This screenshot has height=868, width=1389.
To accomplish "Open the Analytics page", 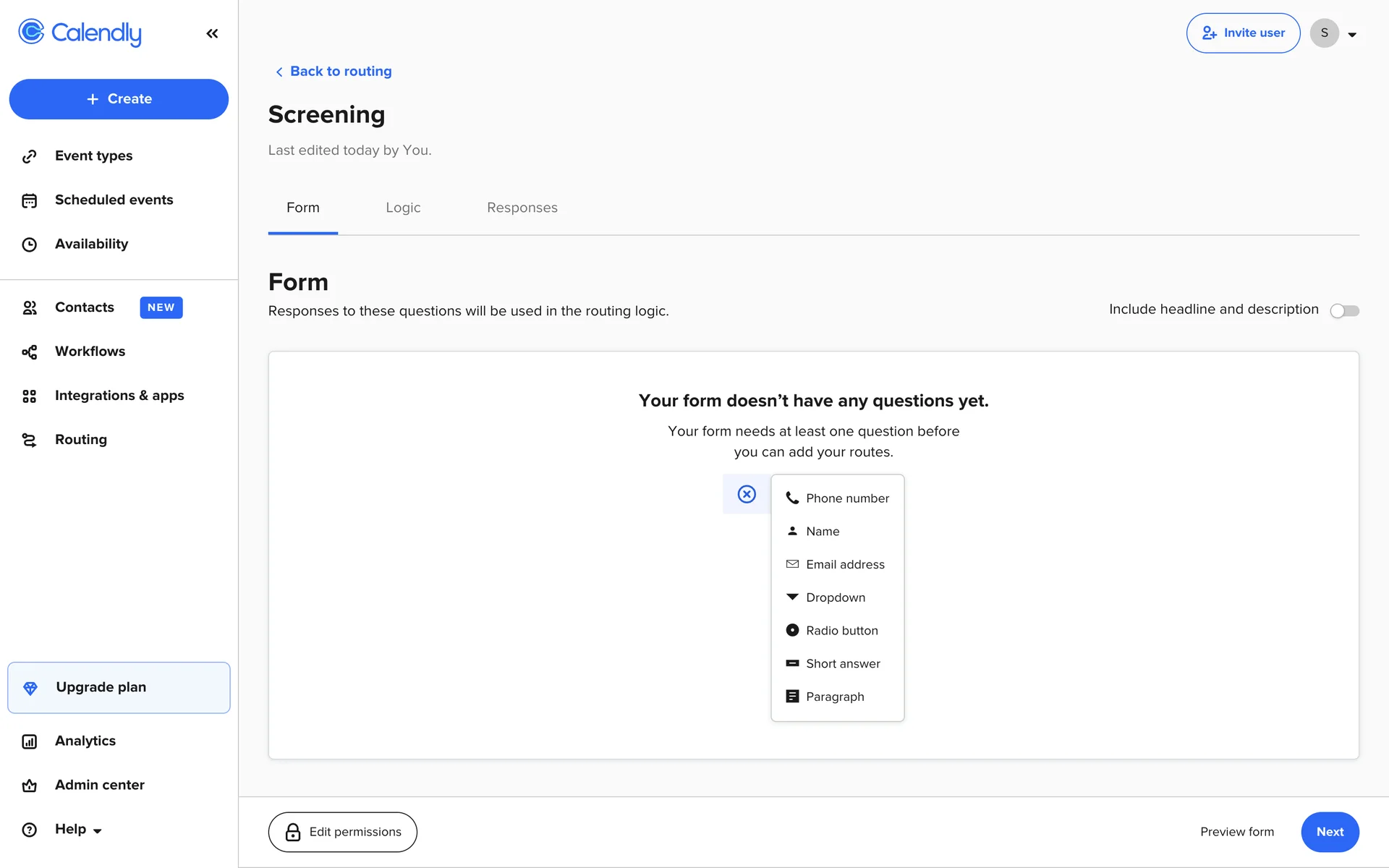I will pyautogui.click(x=85, y=741).
